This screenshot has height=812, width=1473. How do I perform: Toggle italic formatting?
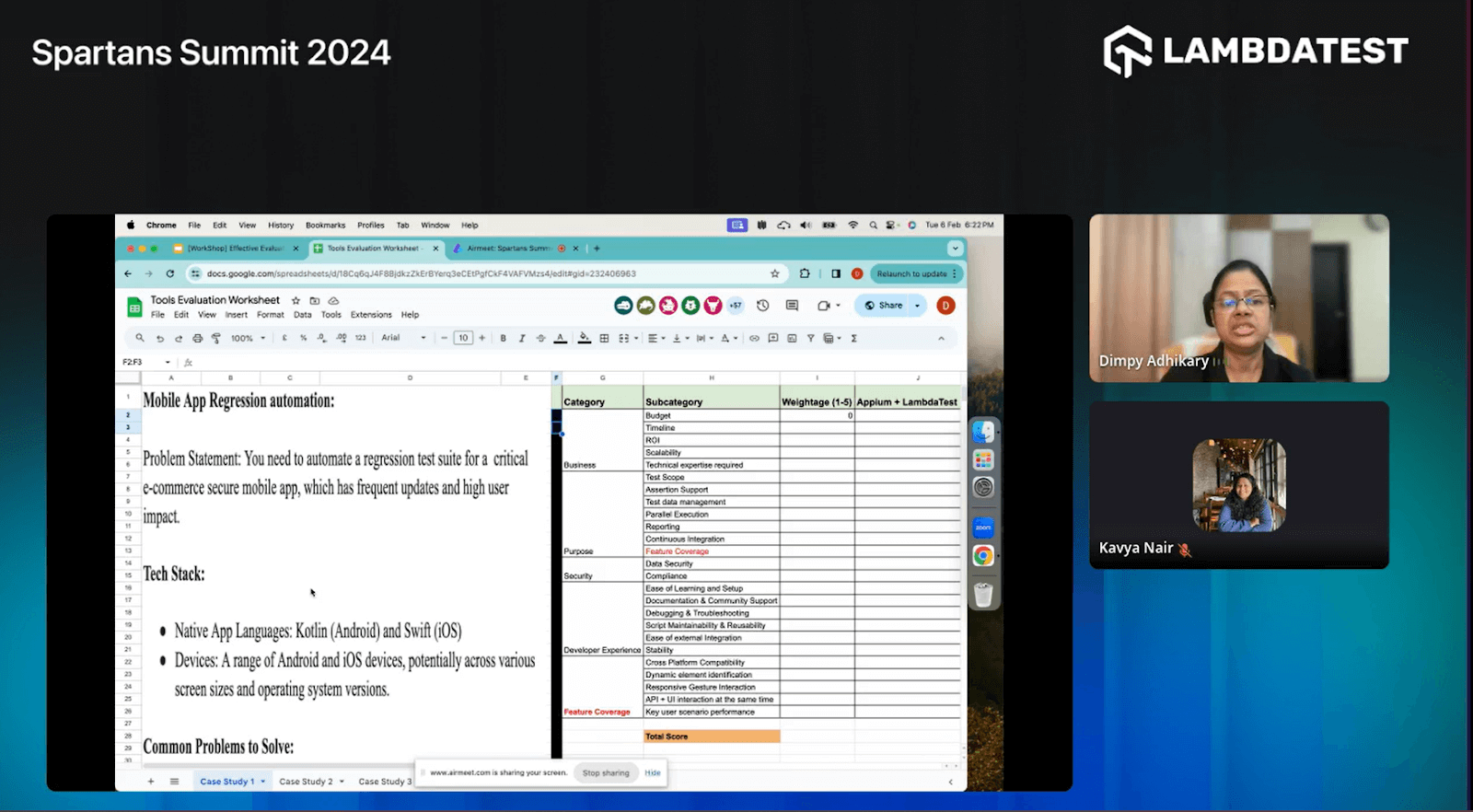522,338
